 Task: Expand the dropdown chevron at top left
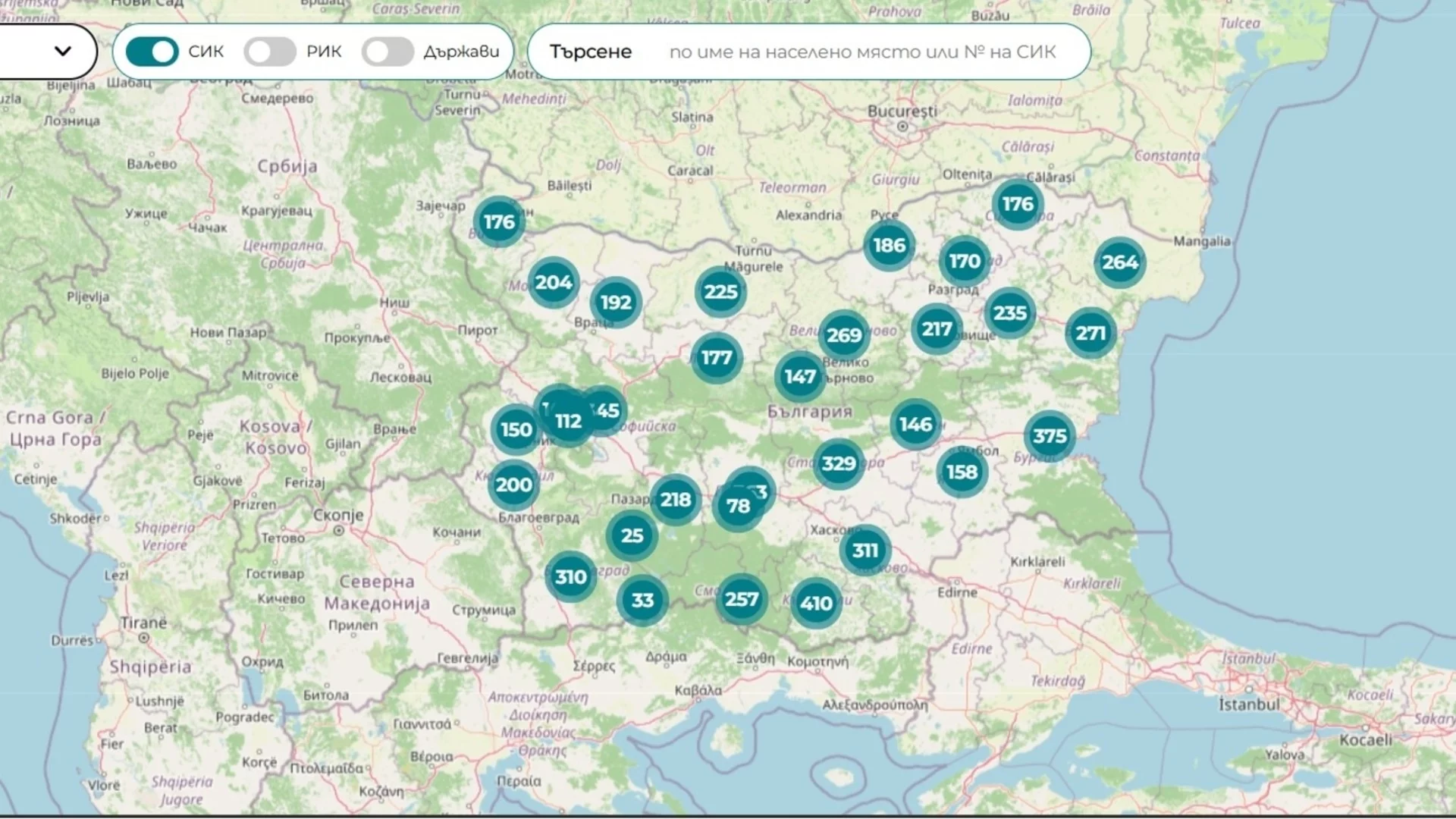coord(63,52)
